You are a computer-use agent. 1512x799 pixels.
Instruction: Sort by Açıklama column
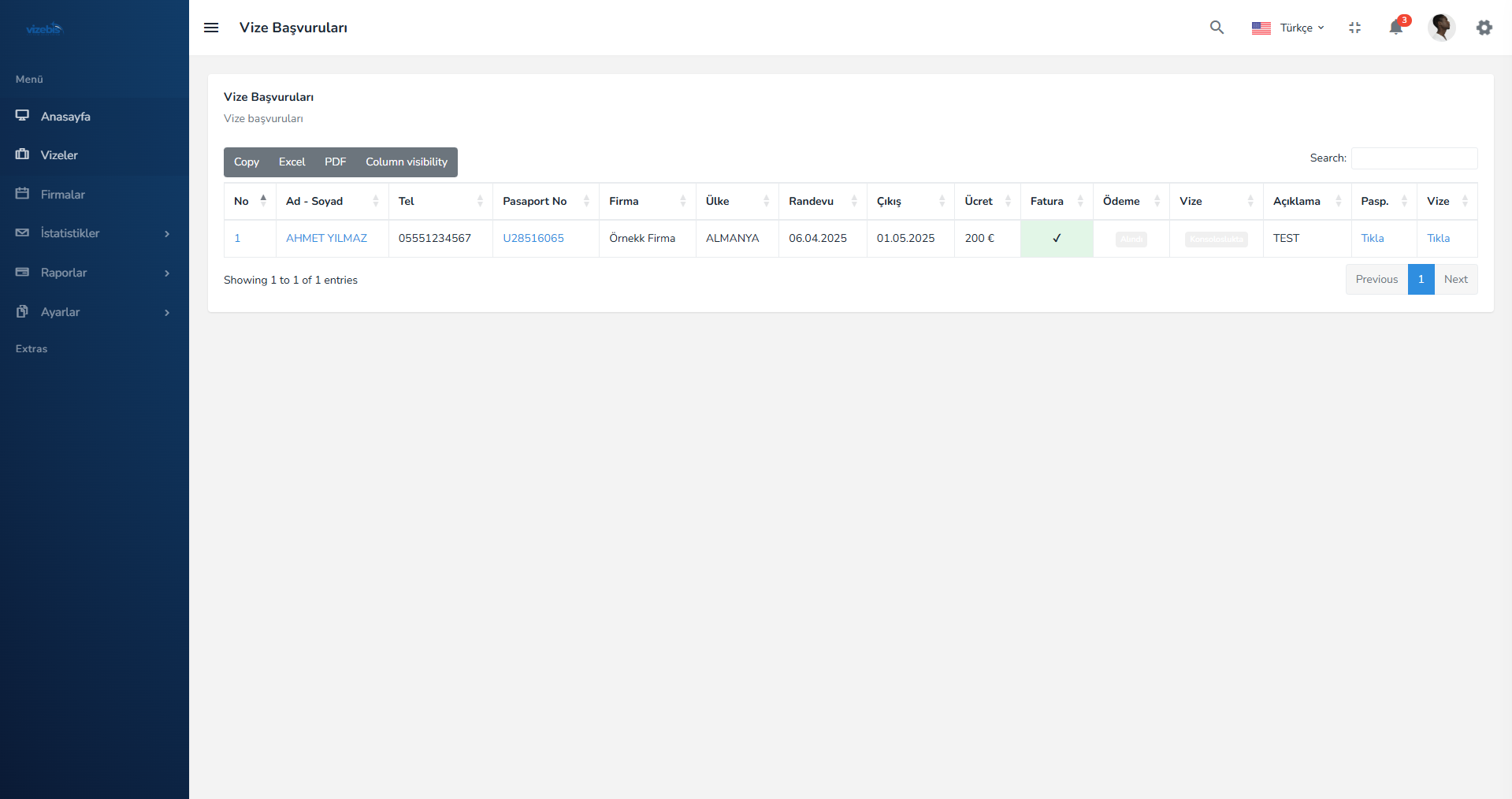tap(1307, 201)
